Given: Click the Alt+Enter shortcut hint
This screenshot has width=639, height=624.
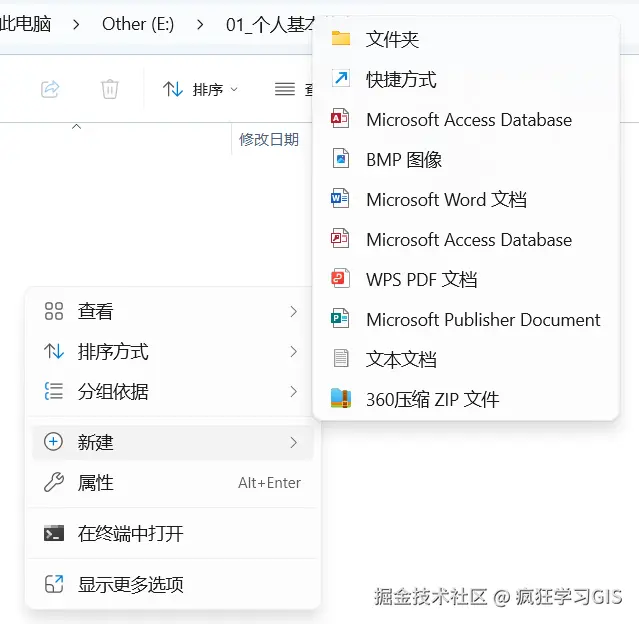Looking at the screenshot, I should tap(269, 483).
